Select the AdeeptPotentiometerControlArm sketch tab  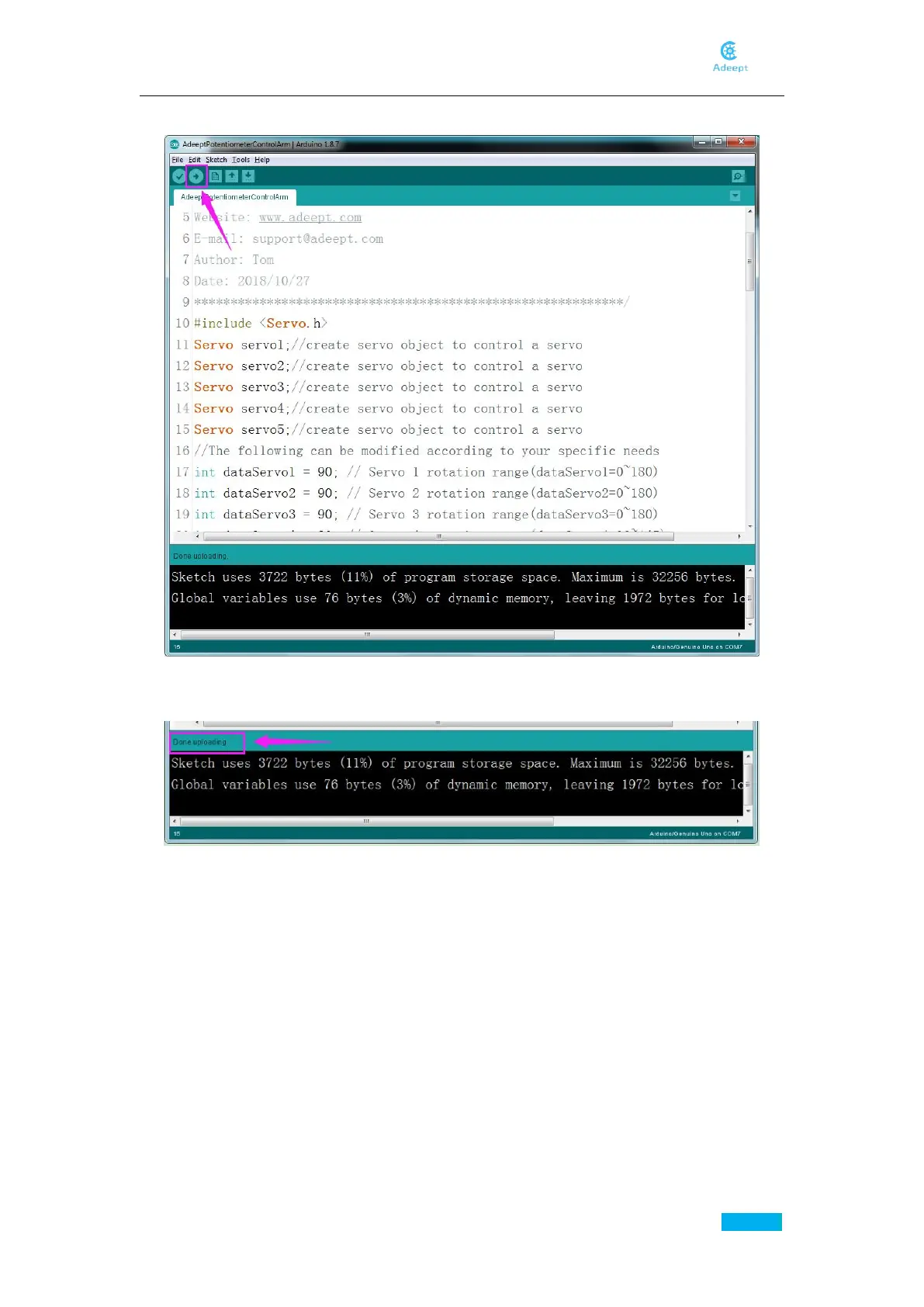click(234, 197)
